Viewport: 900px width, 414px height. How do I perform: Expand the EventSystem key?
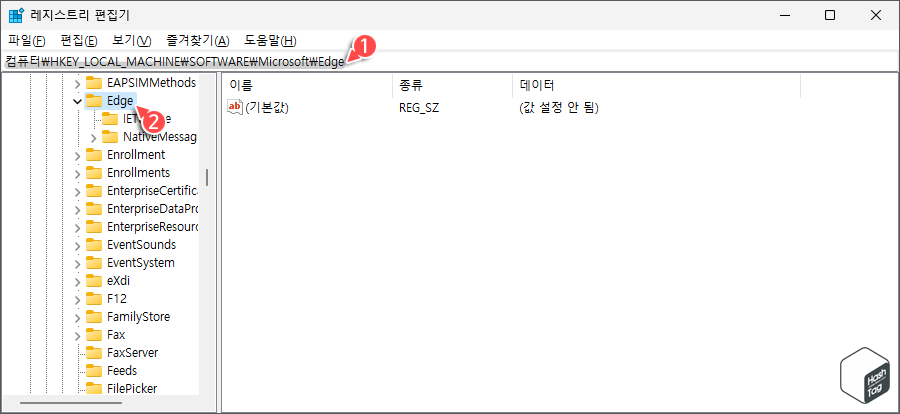pos(78,263)
